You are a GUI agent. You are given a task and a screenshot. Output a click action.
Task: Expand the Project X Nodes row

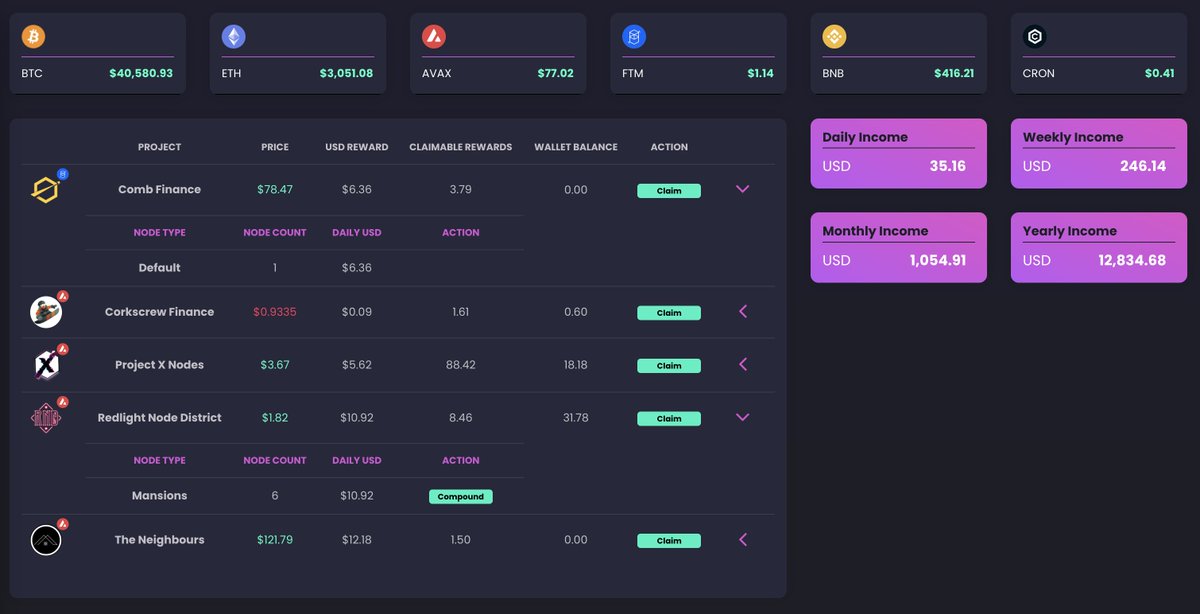tap(742, 365)
